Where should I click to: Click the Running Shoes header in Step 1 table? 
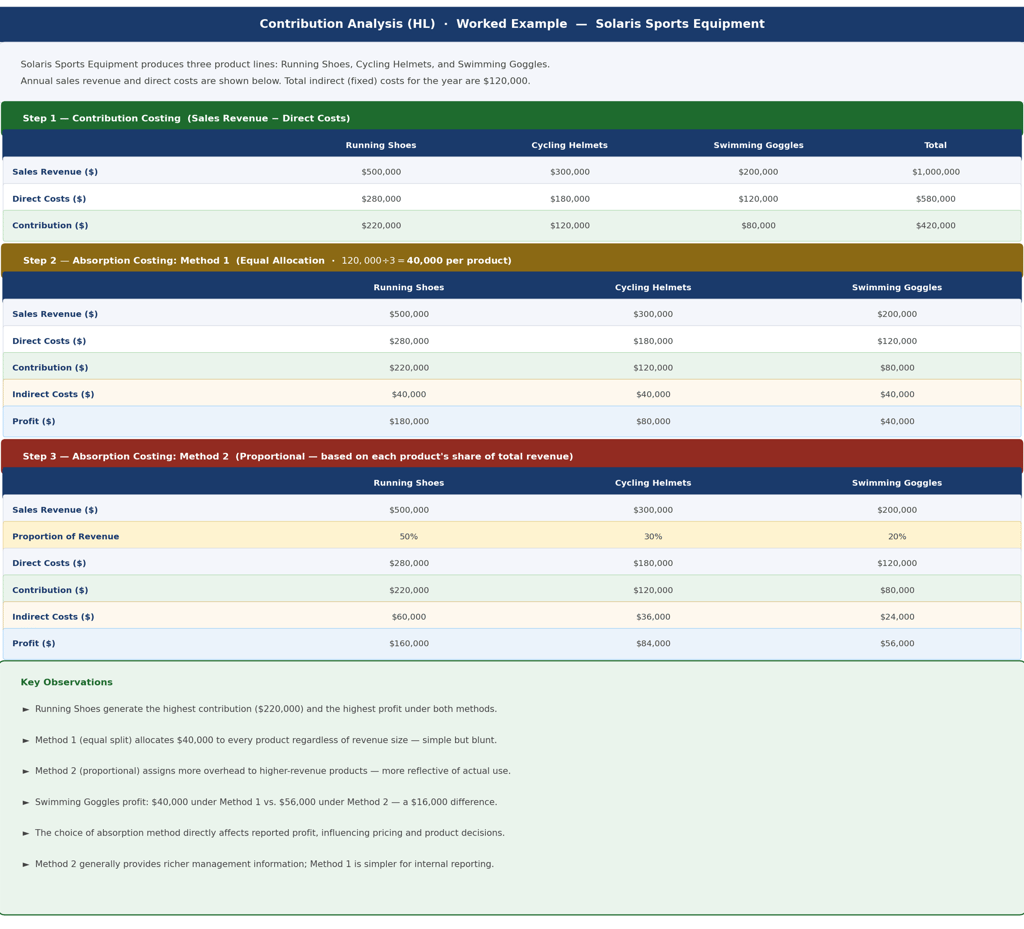pyautogui.click(x=381, y=145)
